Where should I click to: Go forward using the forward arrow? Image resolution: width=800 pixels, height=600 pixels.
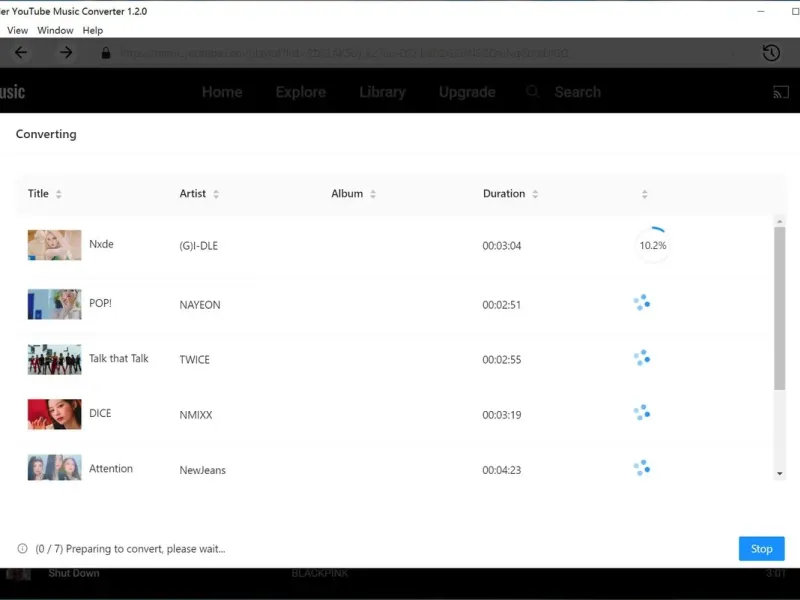[66, 53]
